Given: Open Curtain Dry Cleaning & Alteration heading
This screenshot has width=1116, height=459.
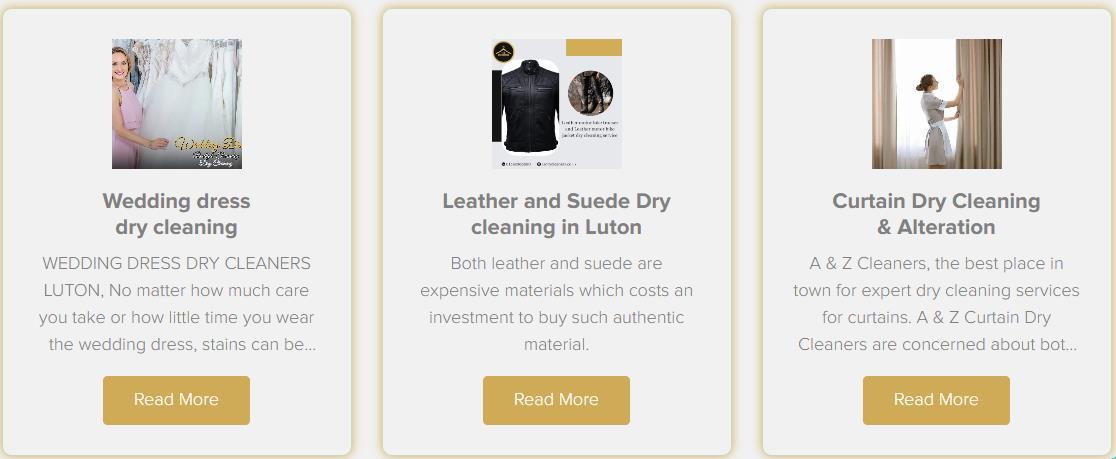Looking at the screenshot, I should point(937,214).
